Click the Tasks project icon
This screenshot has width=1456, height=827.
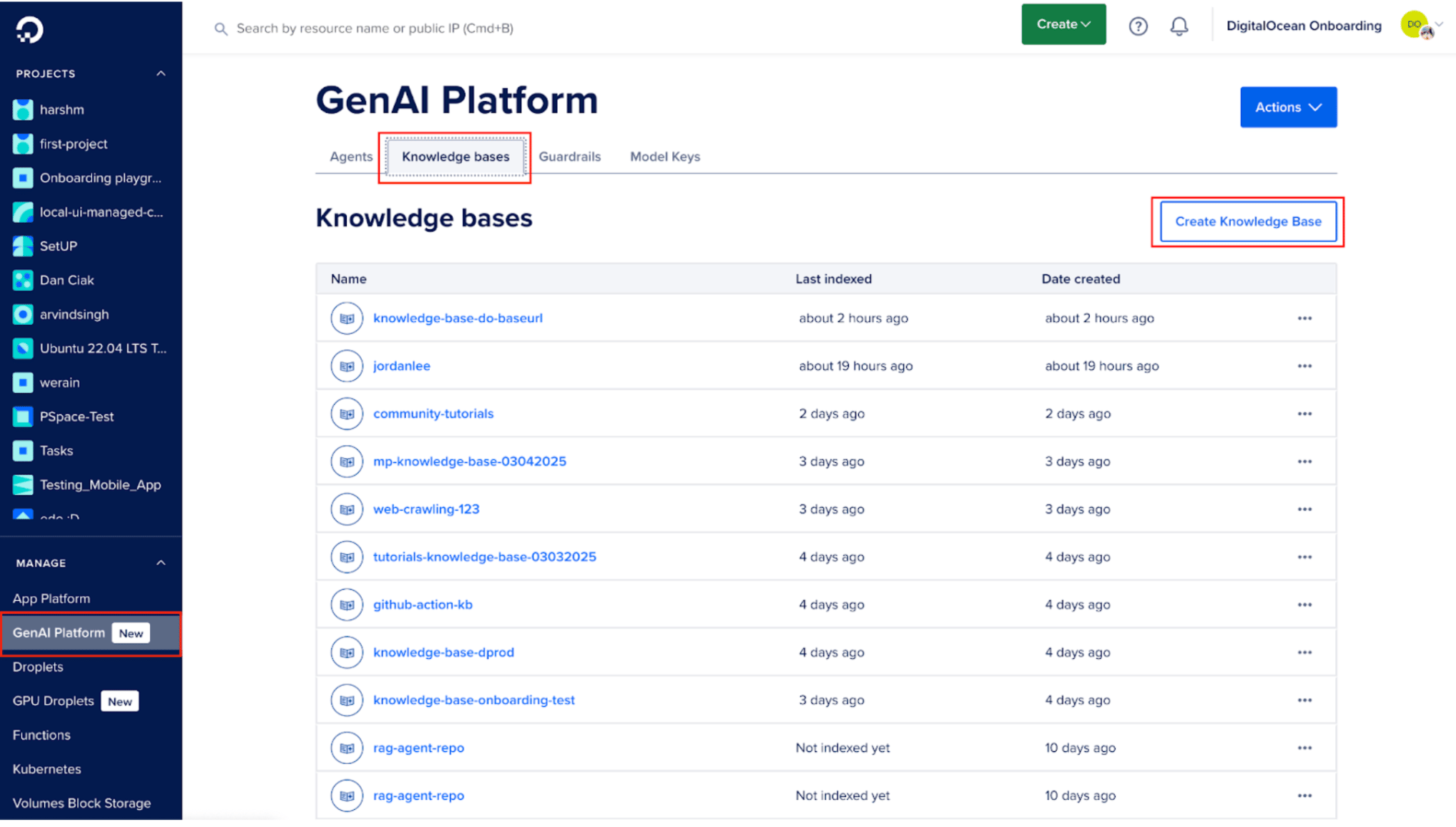pos(23,451)
